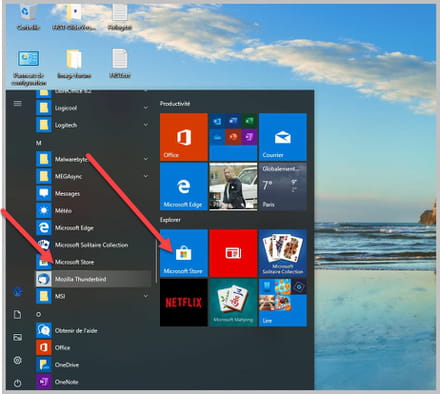Open Microsoft Store in the app list
This screenshot has width=440, height=394.
(x=93, y=262)
